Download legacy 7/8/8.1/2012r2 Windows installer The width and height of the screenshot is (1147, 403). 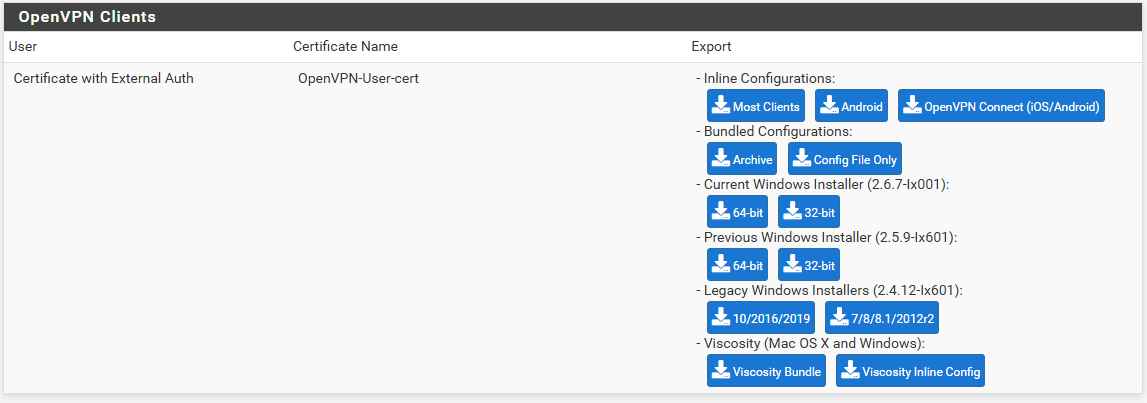click(x=882, y=317)
